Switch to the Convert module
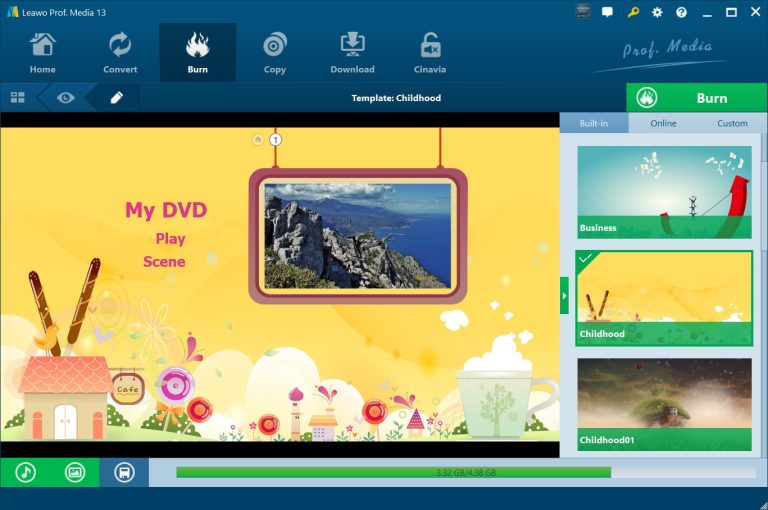This screenshot has height=510, width=768. (120, 53)
